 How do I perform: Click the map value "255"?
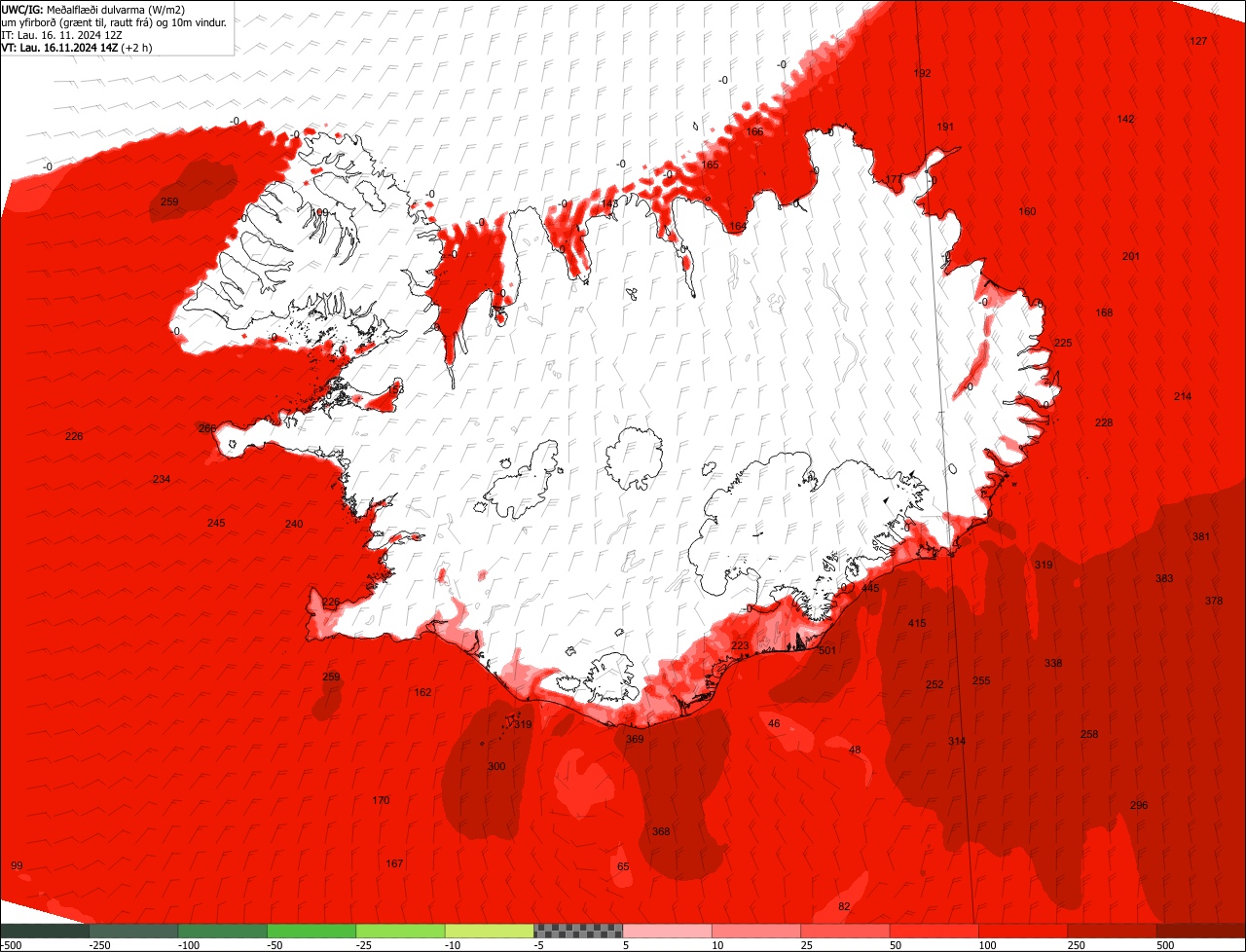tap(981, 680)
